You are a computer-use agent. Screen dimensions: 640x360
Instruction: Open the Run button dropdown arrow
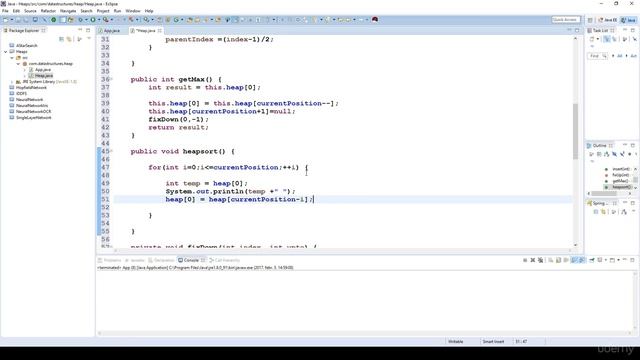click(x=98, y=20)
